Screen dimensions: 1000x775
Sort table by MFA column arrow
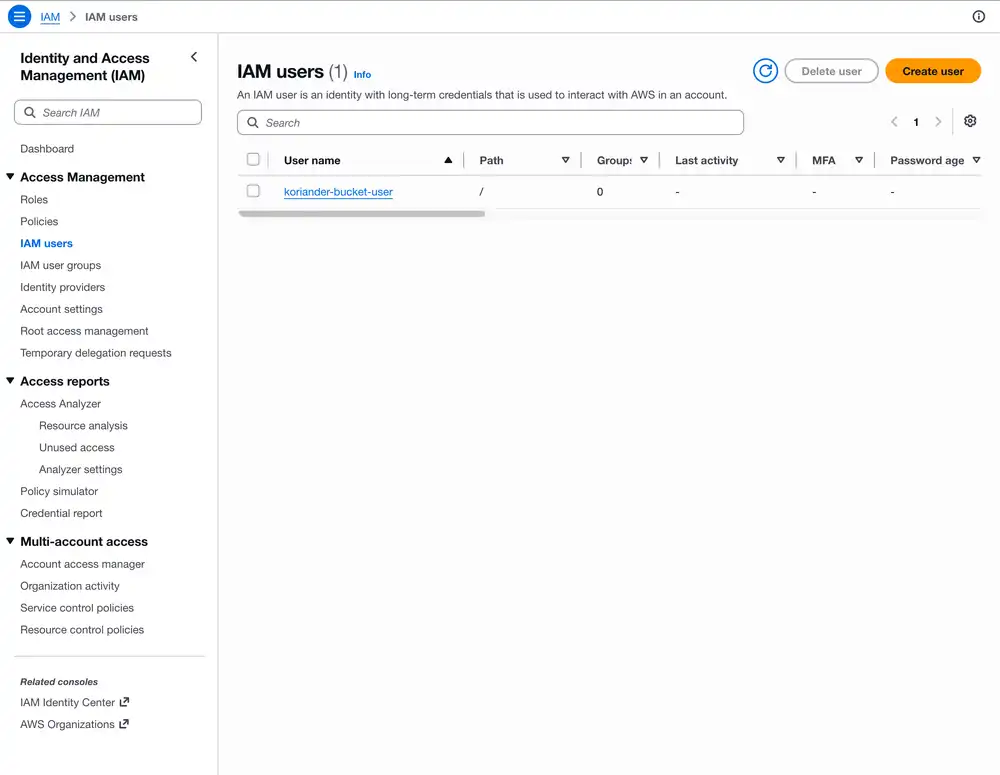[x=858, y=160]
